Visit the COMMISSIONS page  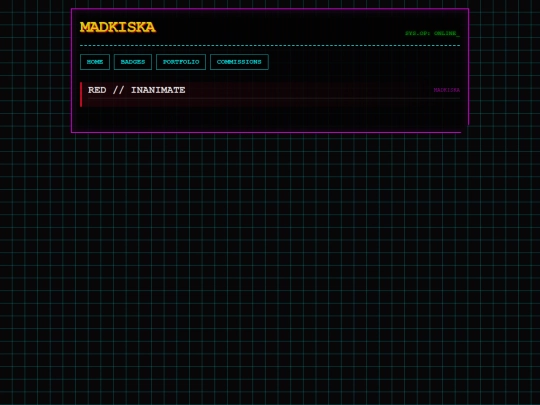[239, 62]
